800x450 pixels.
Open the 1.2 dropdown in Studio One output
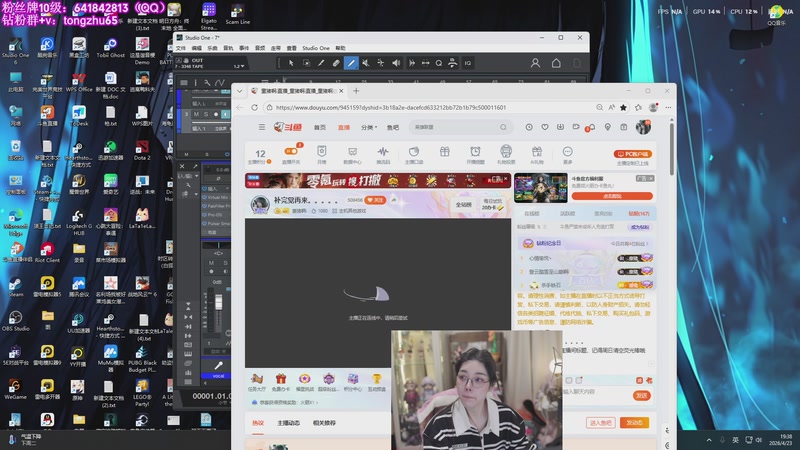click(x=238, y=66)
